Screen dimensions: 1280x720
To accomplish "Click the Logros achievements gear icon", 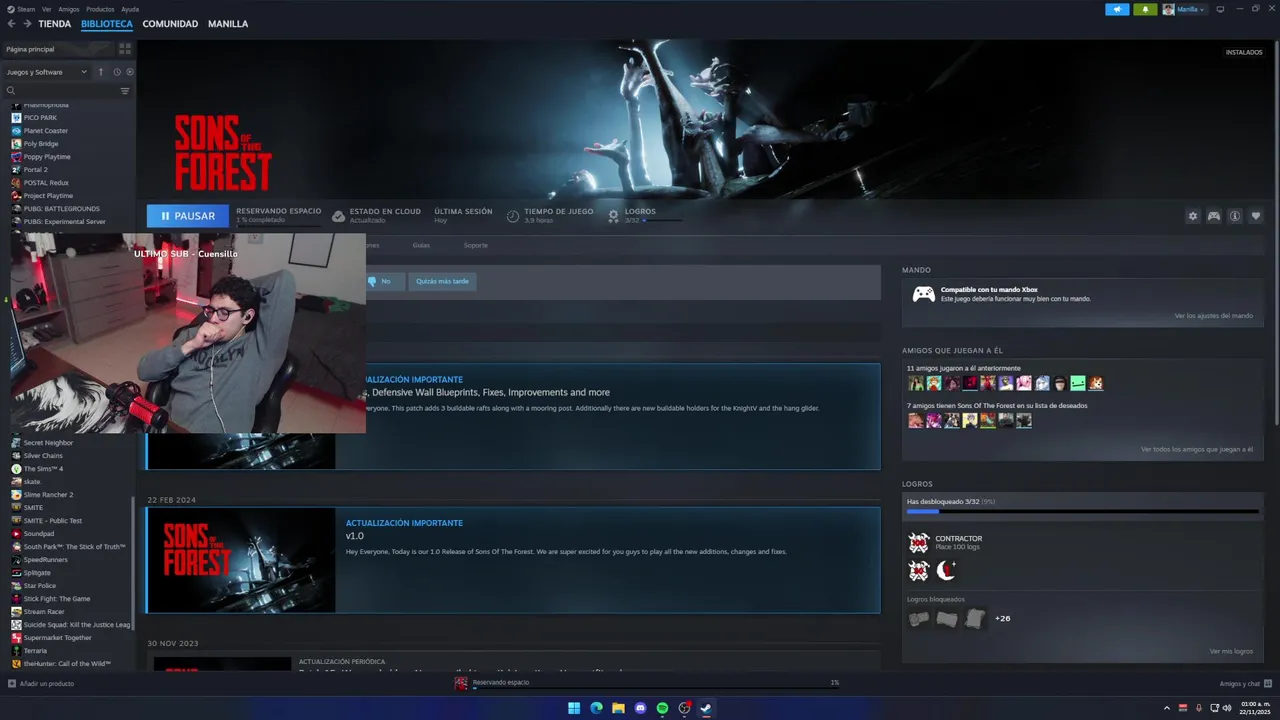I will click(614, 216).
